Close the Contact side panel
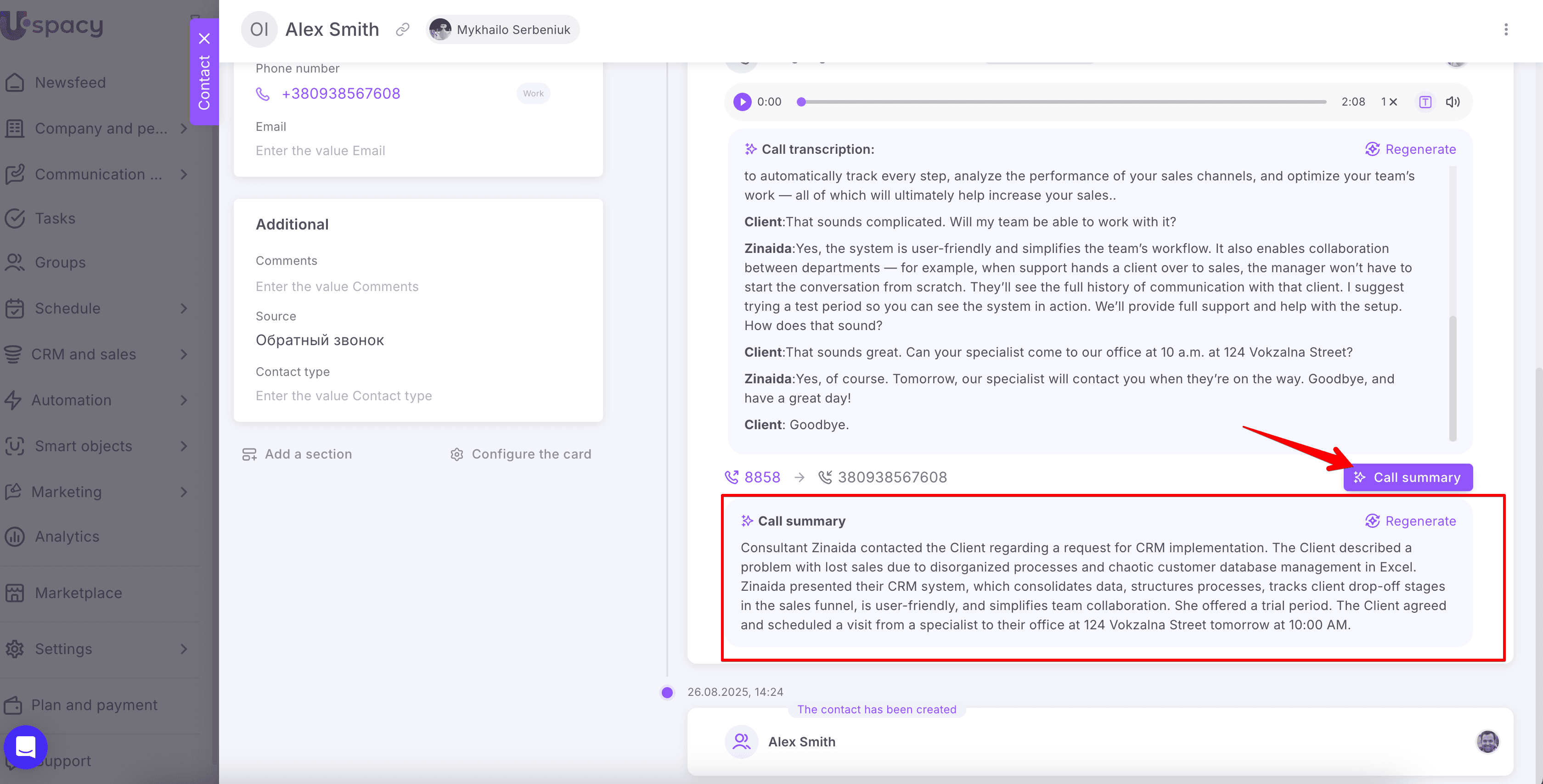Screen dimensions: 1543x784 click(x=204, y=39)
